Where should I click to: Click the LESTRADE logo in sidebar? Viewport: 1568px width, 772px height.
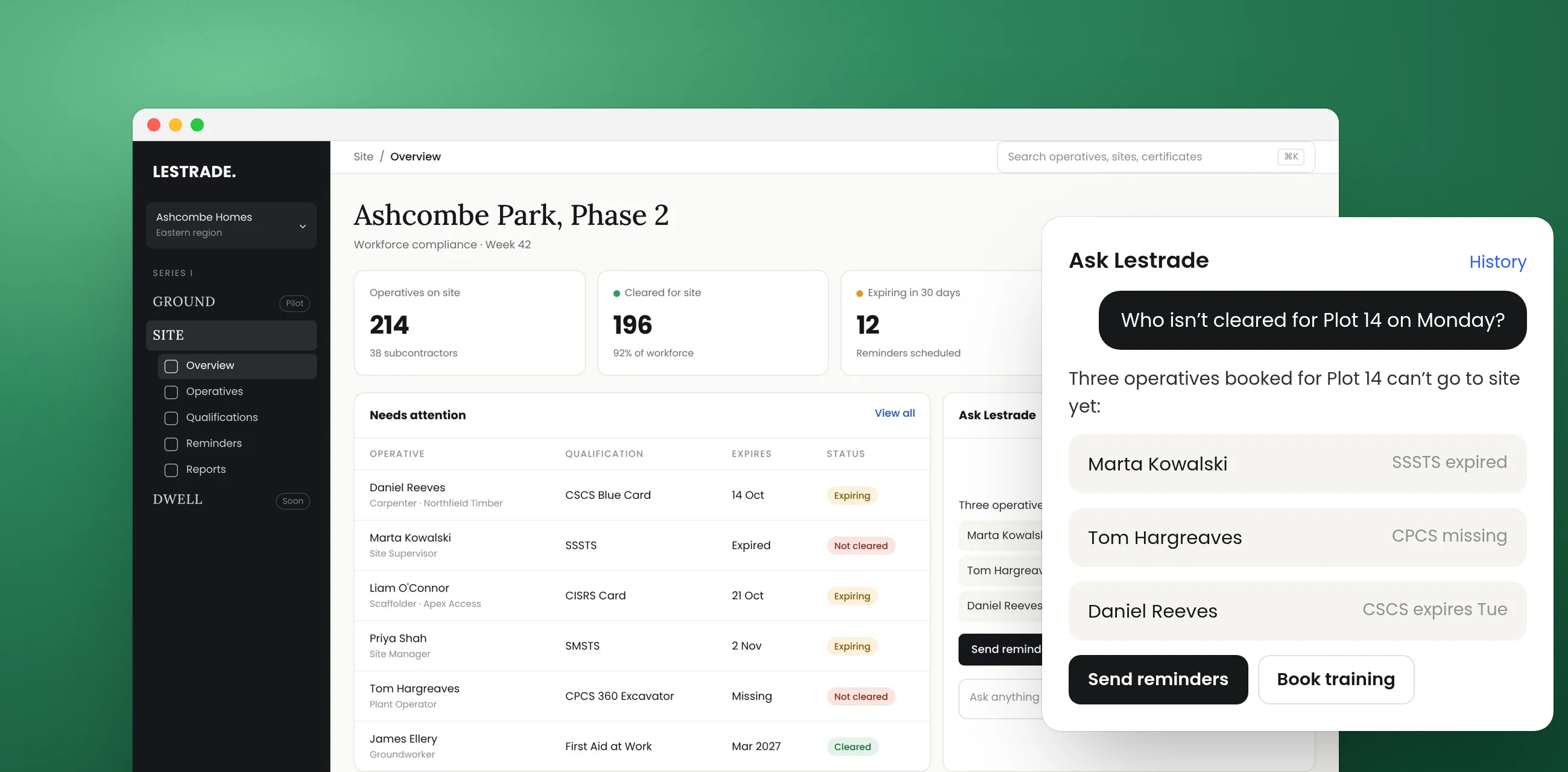tap(194, 172)
